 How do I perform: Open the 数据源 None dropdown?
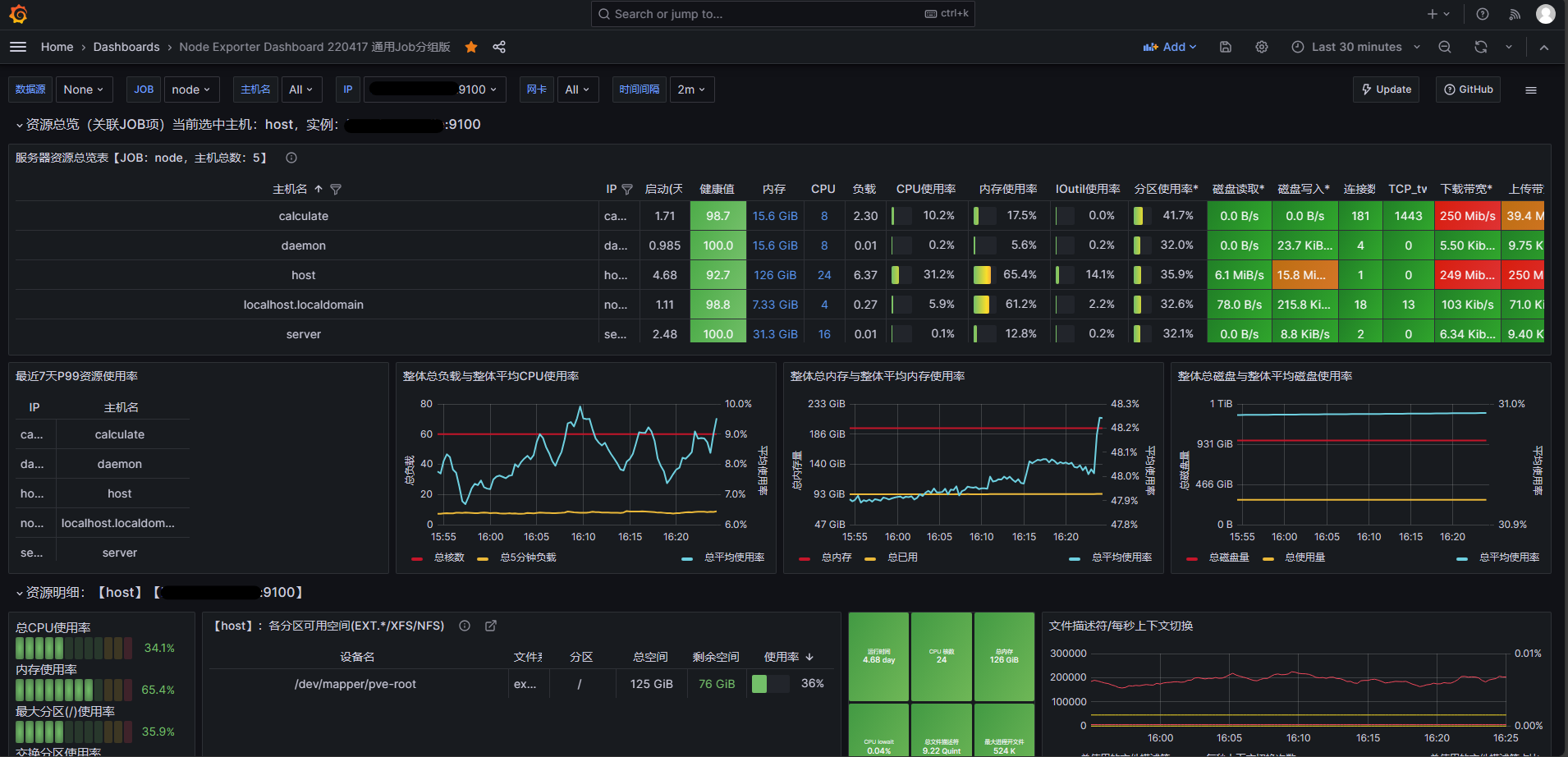(x=84, y=89)
